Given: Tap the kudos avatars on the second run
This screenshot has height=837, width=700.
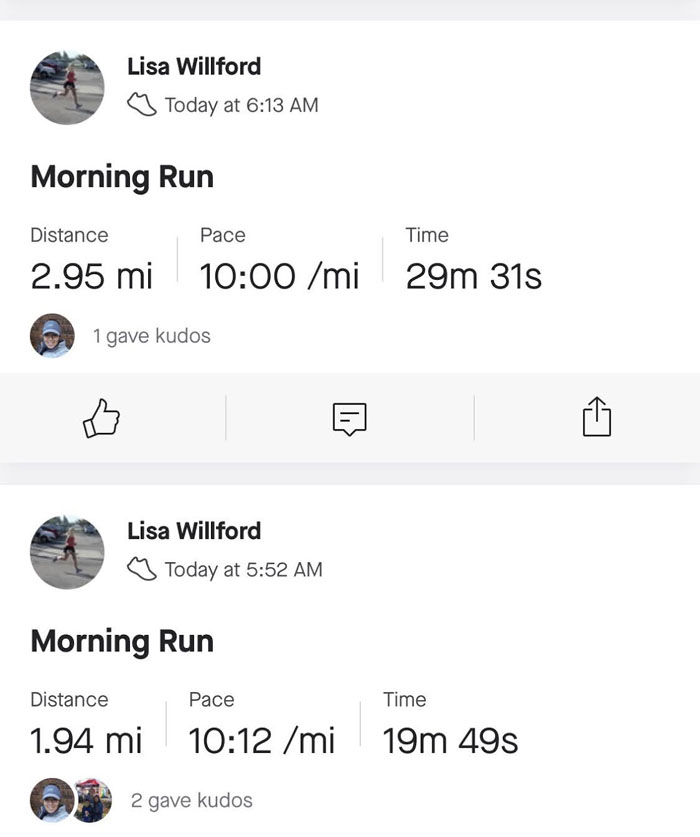Looking at the screenshot, I should point(71,800).
